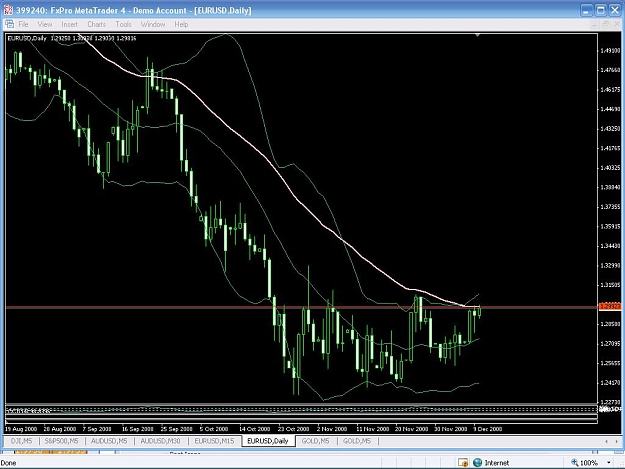Click the MetaTrader app icon in title bar
Image resolution: width=625 pixels, height=469 pixels.
click(8, 10)
